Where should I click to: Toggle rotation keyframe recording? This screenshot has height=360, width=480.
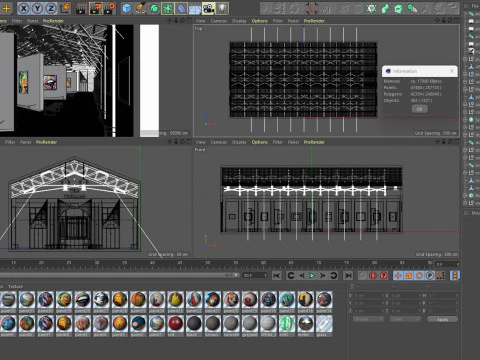(x=419, y=275)
